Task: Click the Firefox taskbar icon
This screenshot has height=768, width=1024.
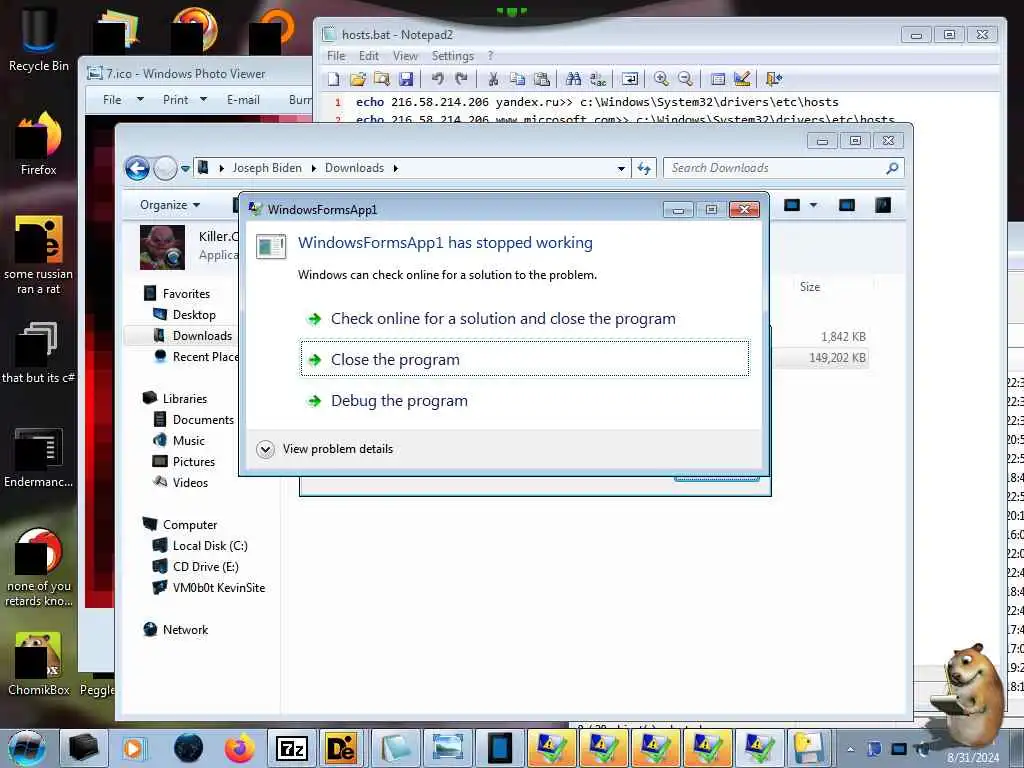Action: (239, 748)
